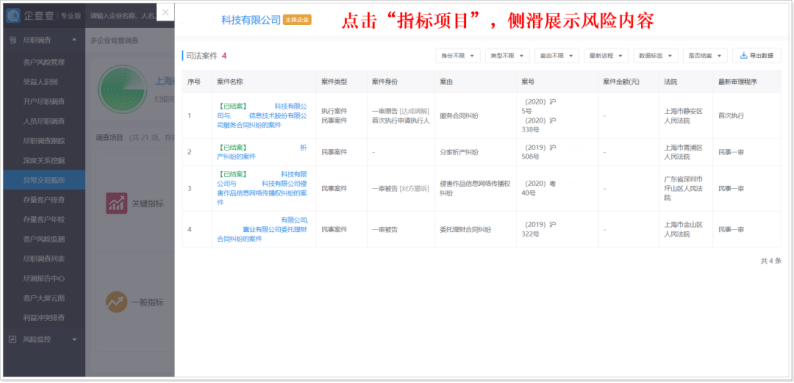
Task: Click the 尽职调查 section icon in sidebar
Action: pos(13,40)
